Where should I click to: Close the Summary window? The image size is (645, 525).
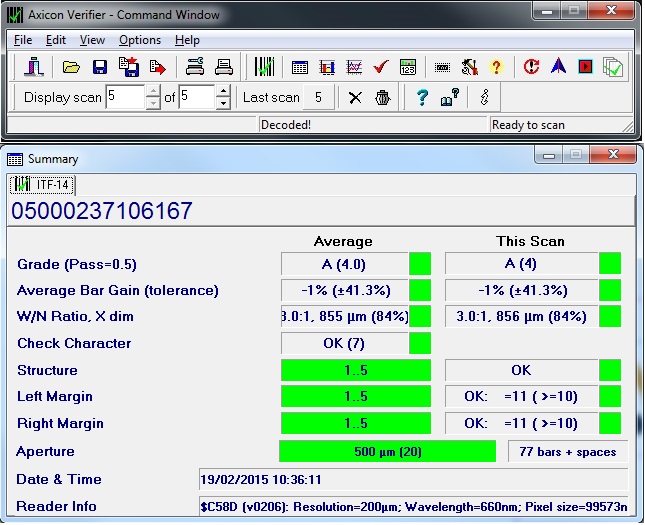(613, 155)
